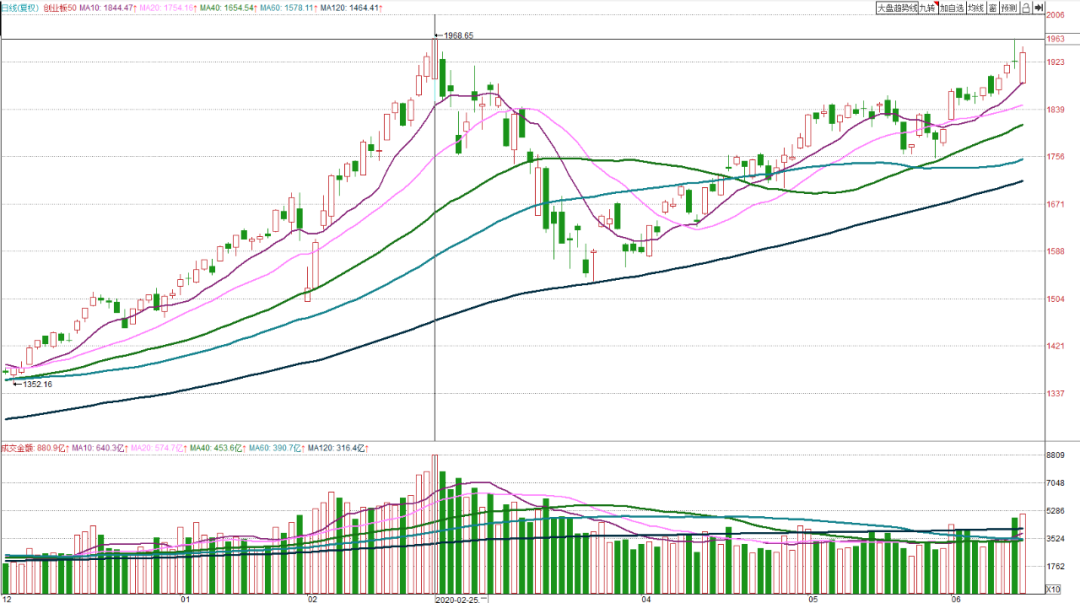The height and width of the screenshot is (603, 1080).
Task: Click the 8809 volume axis label
Action: pos(1055,456)
